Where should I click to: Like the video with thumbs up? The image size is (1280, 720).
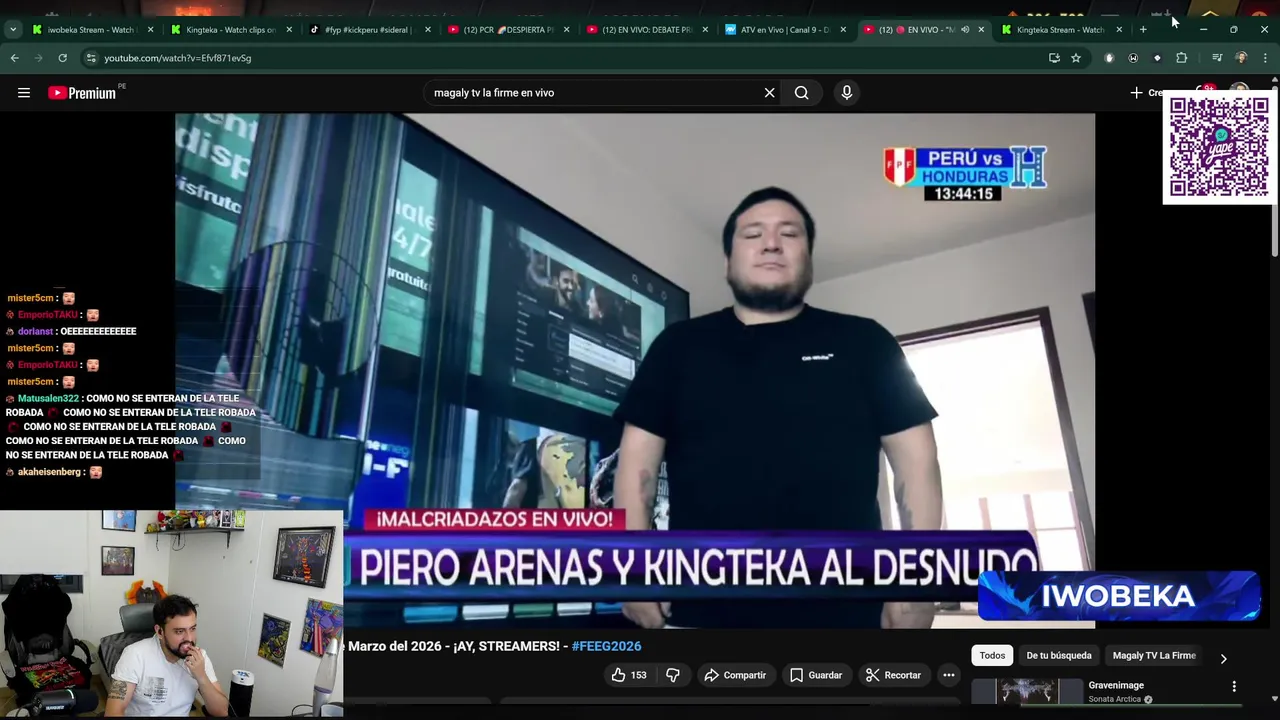[x=629, y=675]
